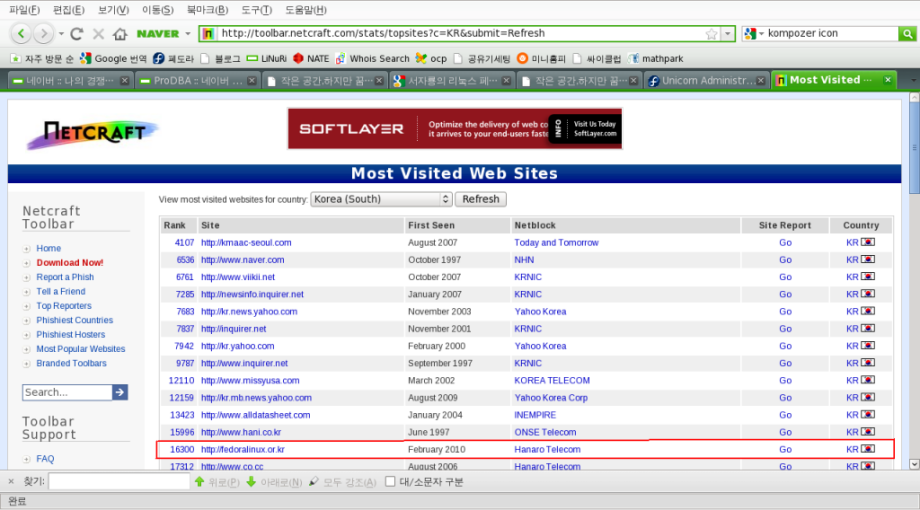Open the LiNuRi bookmark
Screen dimensions: 920x510
click(267, 59)
